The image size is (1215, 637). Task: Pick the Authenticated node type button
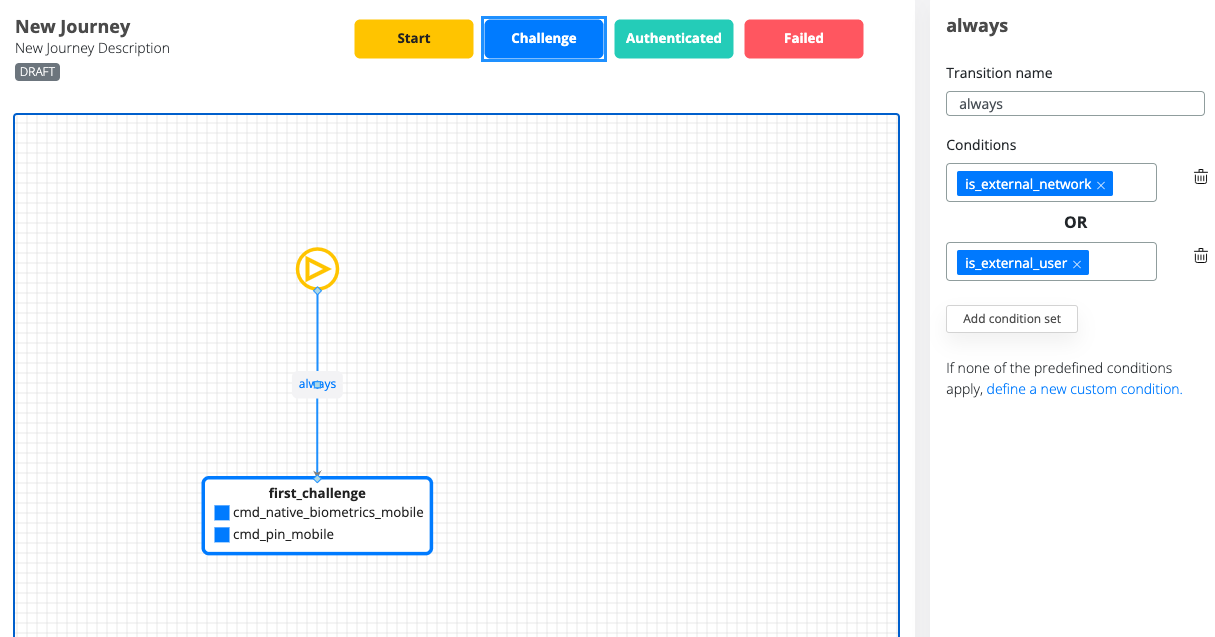(x=673, y=39)
